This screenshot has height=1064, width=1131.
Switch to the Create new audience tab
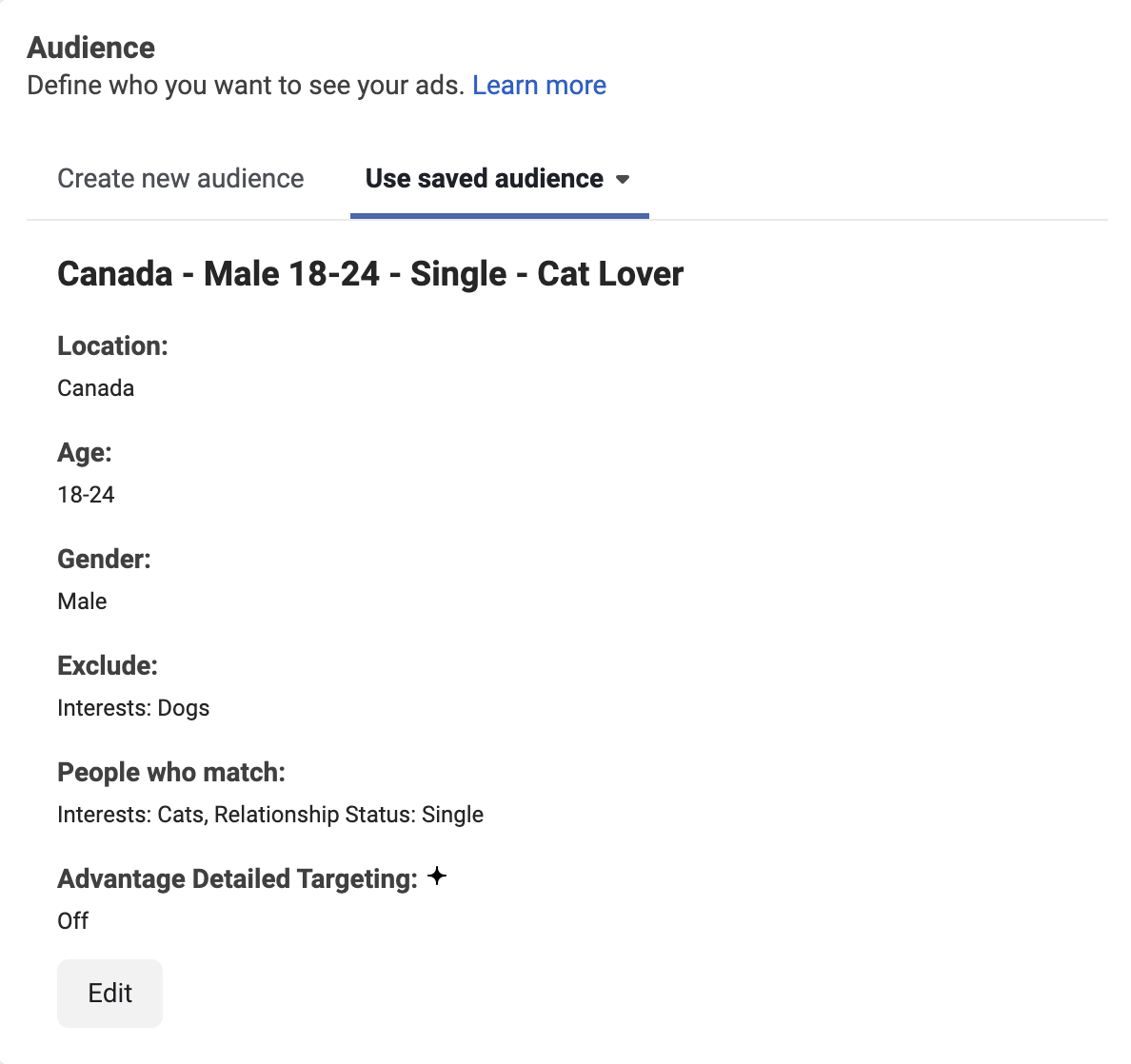[180, 178]
